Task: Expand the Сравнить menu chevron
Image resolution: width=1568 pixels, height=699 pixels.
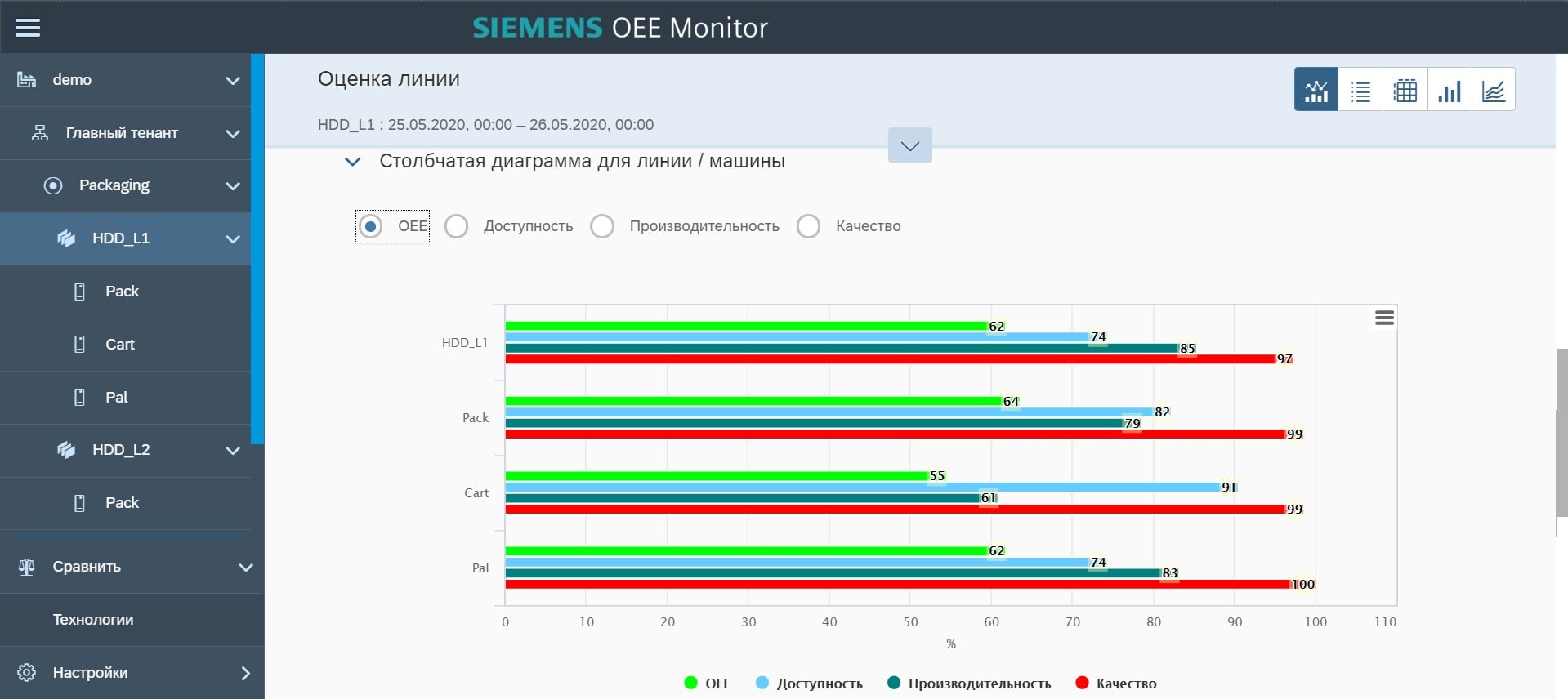Action: pyautogui.click(x=246, y=568)
